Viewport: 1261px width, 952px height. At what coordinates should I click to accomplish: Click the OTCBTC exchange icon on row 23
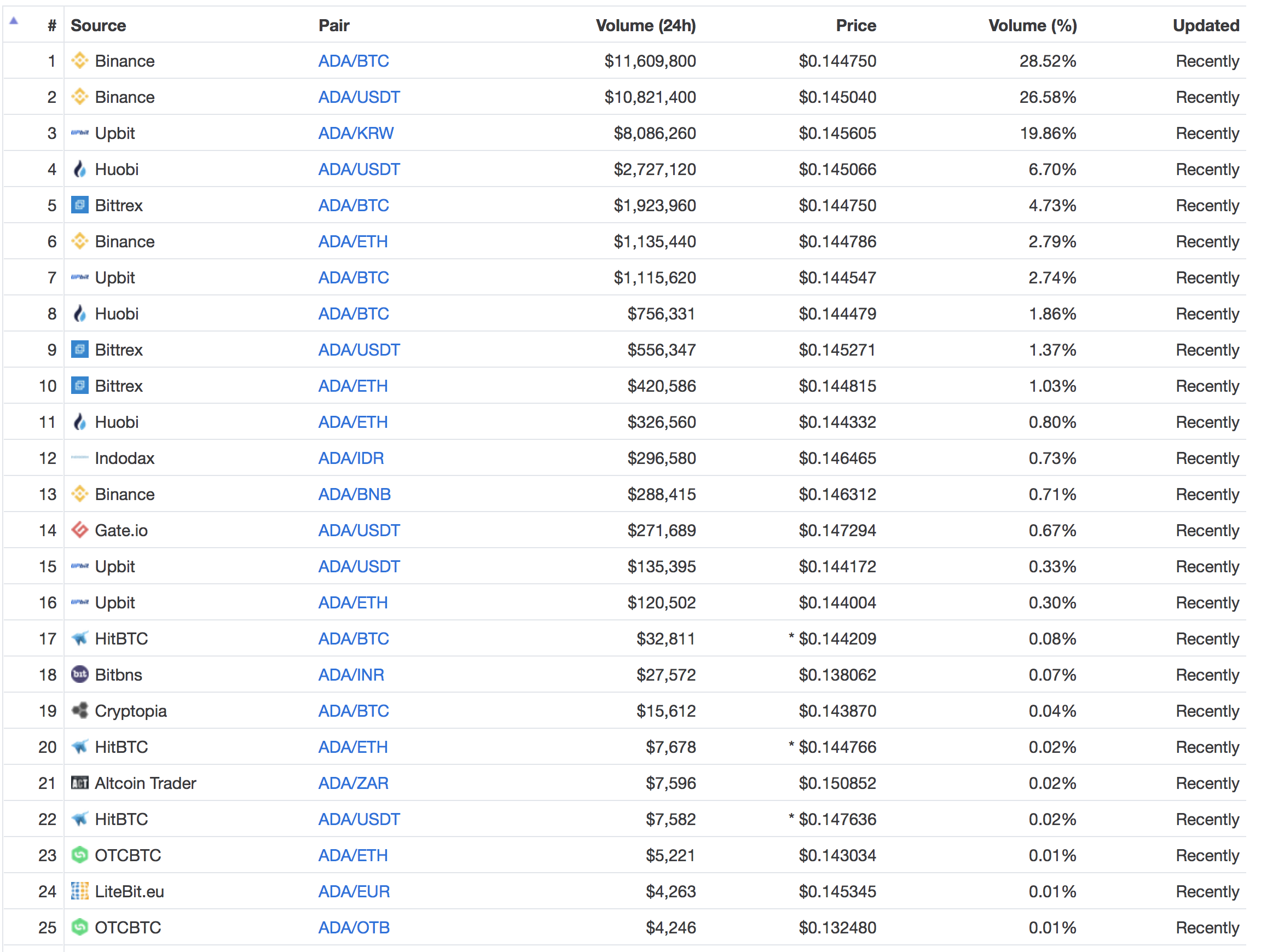80,855
